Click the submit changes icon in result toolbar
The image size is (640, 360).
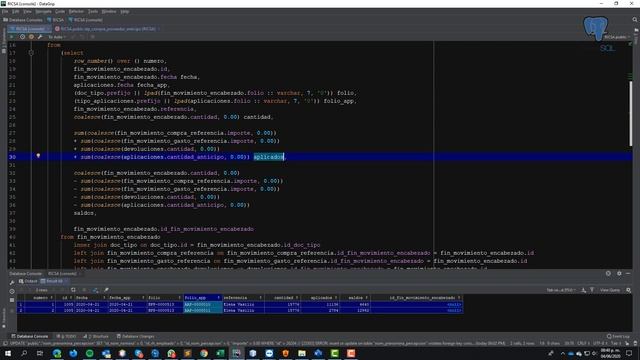95,290
